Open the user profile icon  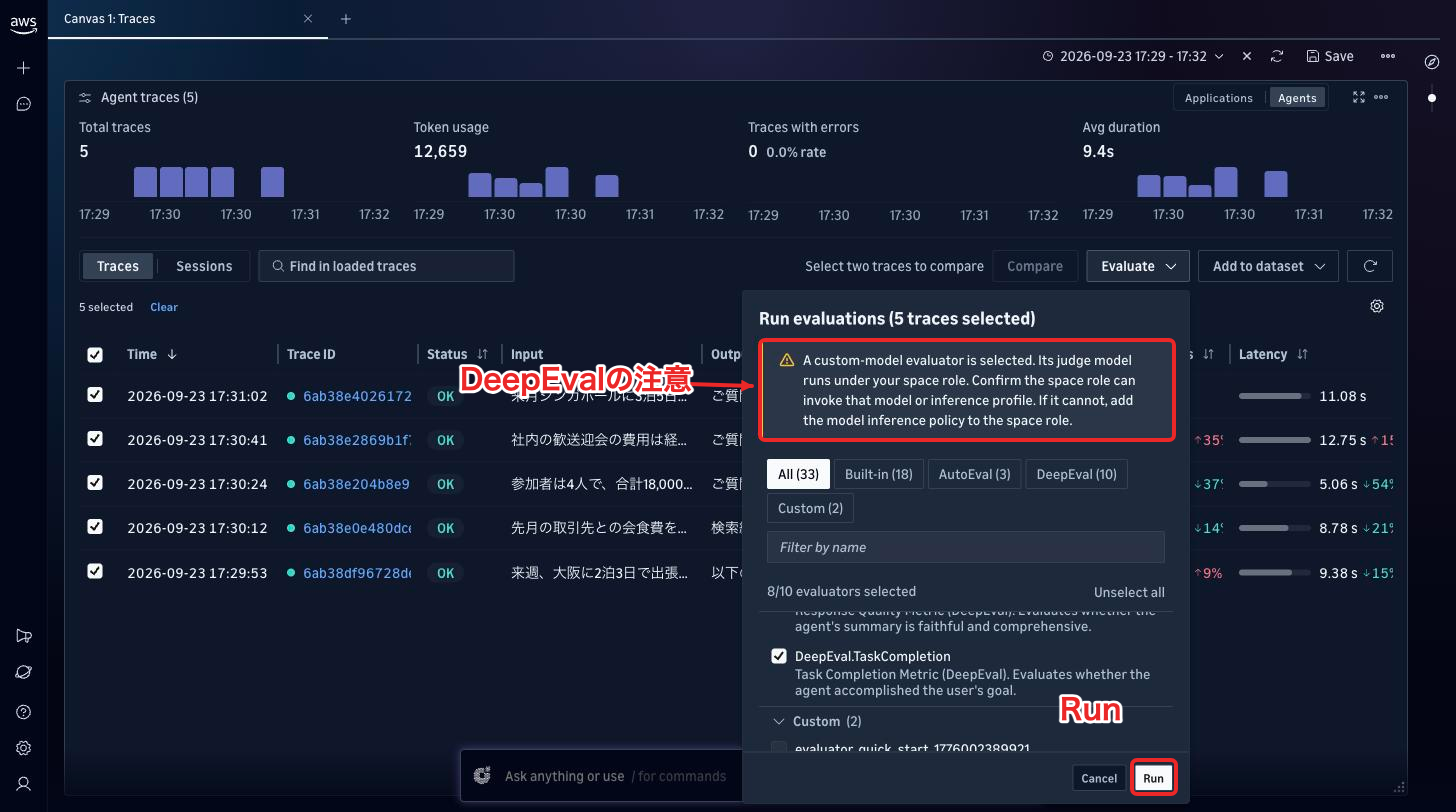coord(24,784)
